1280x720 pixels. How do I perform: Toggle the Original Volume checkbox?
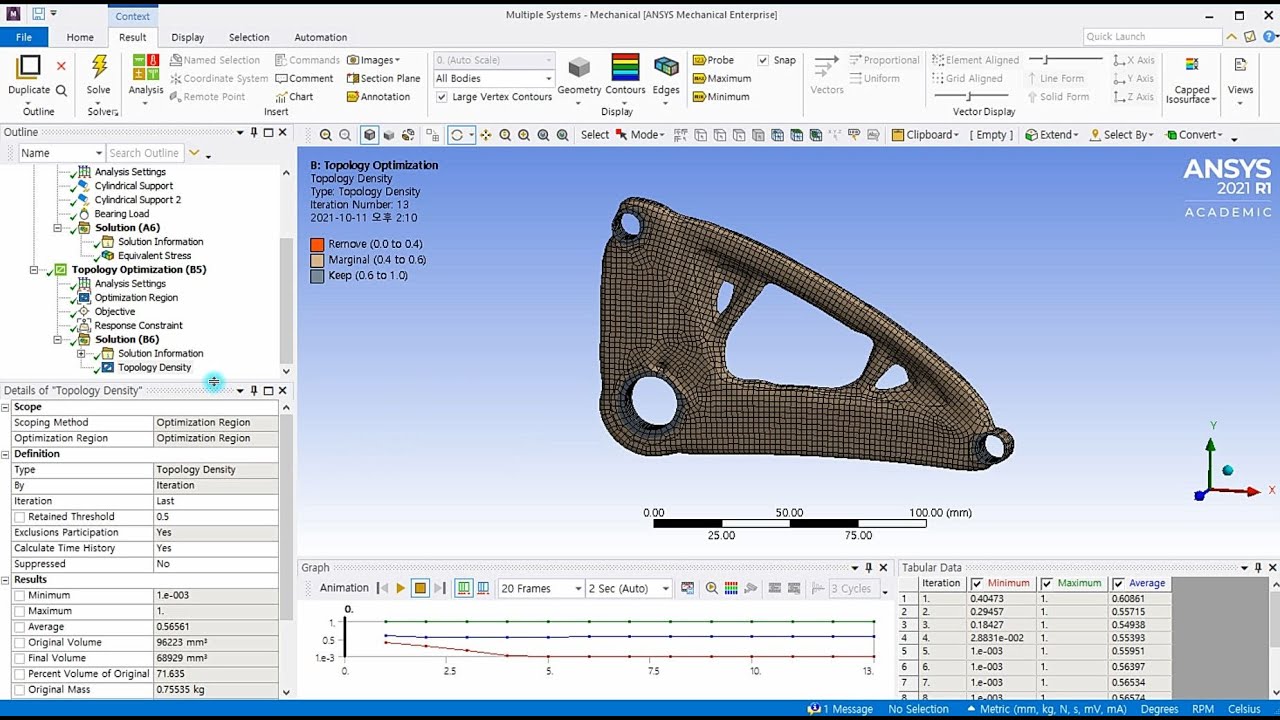click(20, 642)
